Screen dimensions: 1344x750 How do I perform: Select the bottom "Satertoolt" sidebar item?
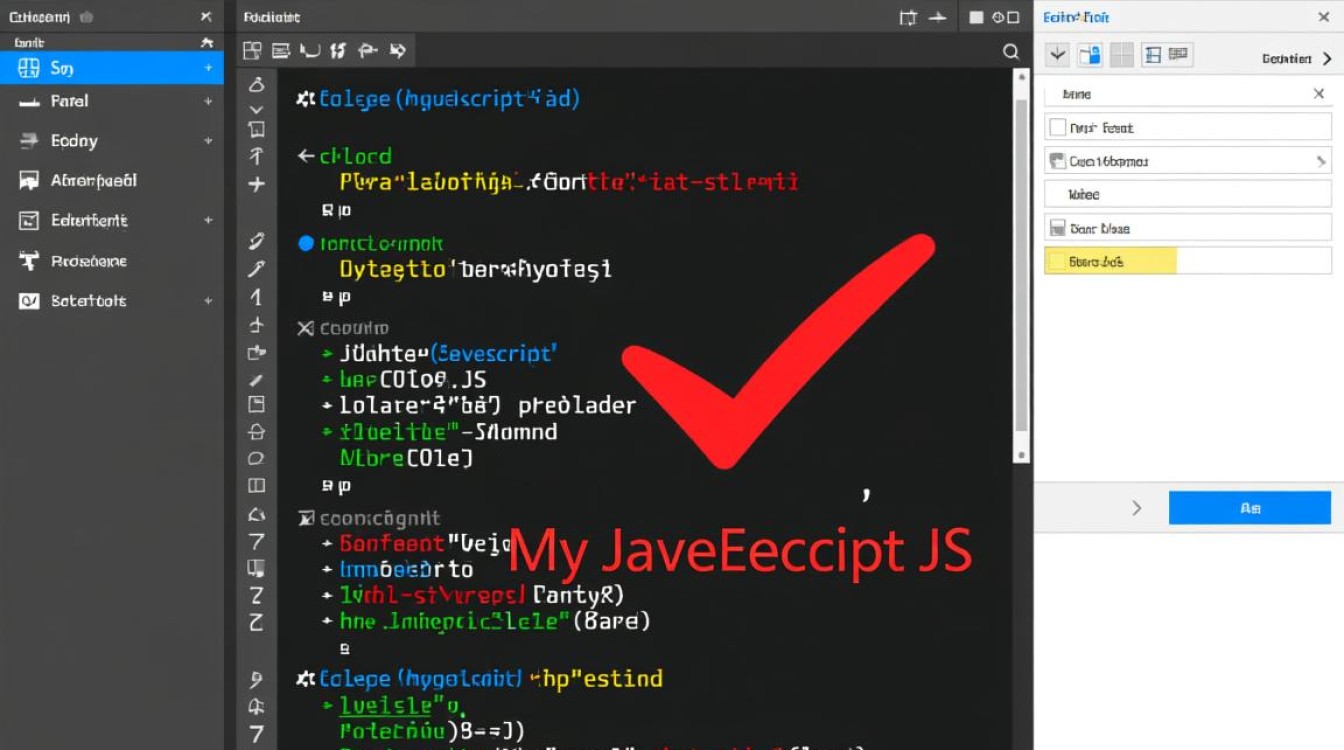[x=112, y=300]
